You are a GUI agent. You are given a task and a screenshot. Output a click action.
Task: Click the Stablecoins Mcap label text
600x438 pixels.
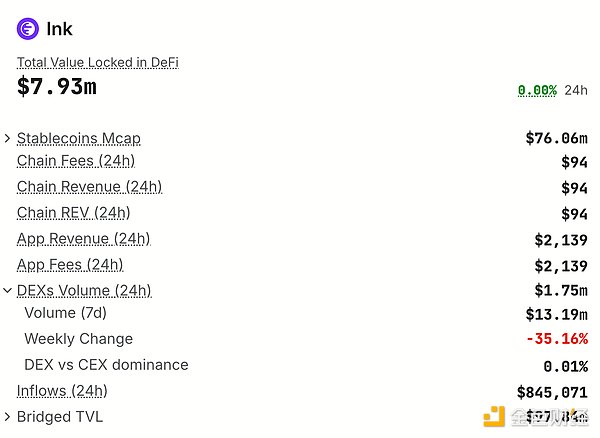point(79,138)
